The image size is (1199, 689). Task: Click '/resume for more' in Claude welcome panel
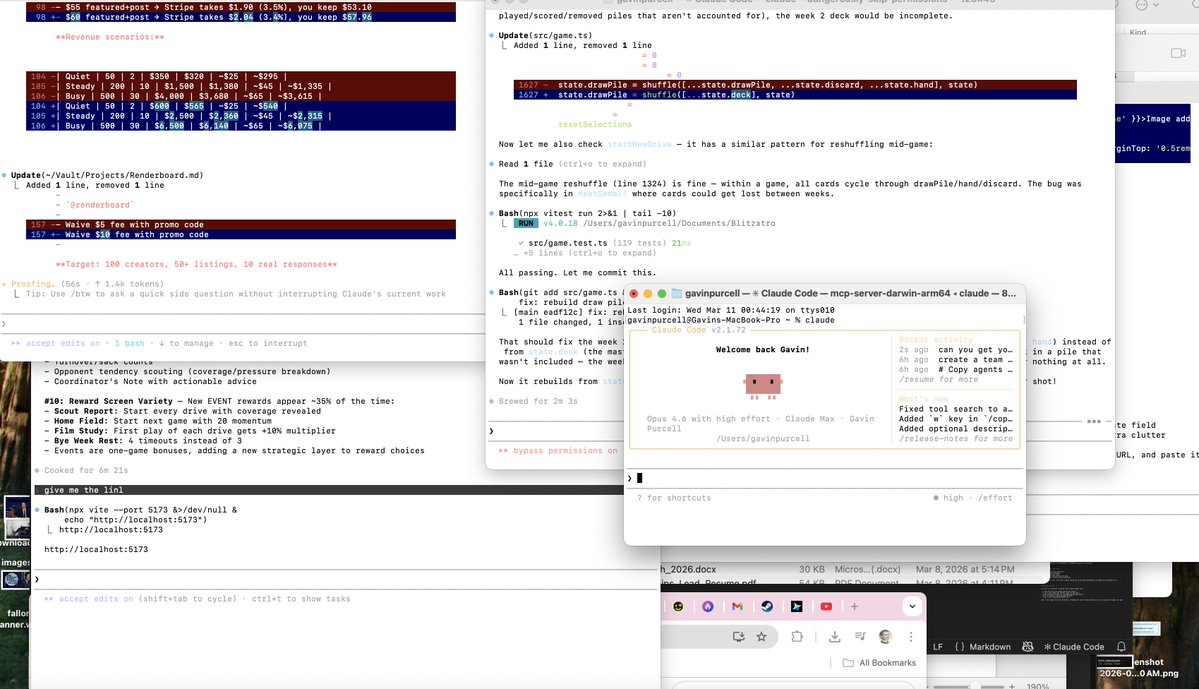[937, 379]
